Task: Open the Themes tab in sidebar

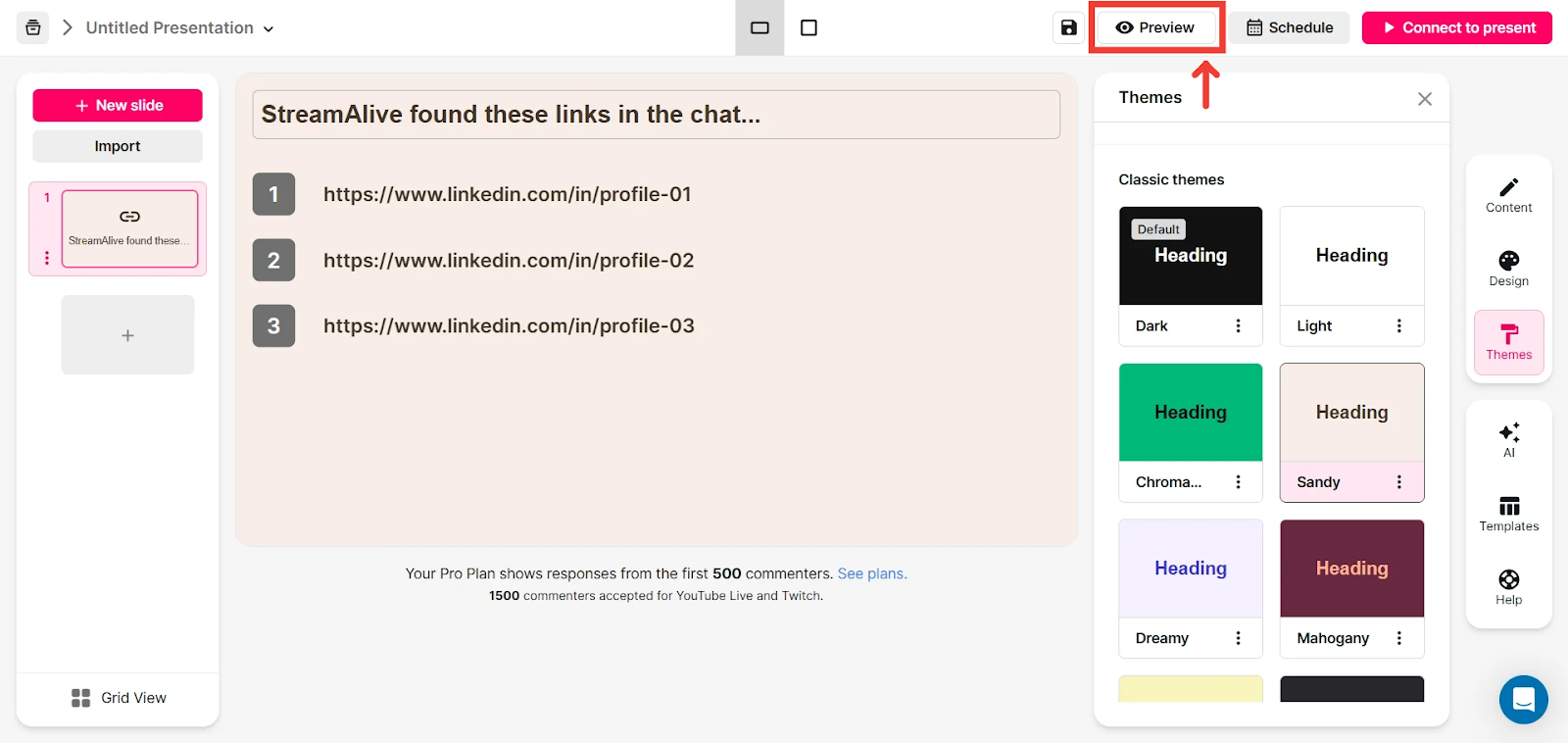Action: click(1509, 342)
